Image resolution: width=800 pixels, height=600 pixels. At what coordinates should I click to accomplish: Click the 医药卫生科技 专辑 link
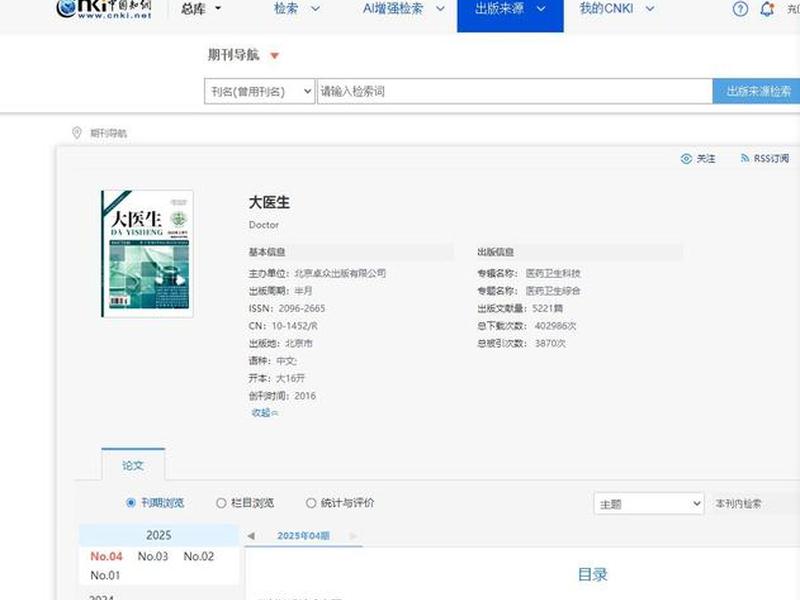pos(553,273)
